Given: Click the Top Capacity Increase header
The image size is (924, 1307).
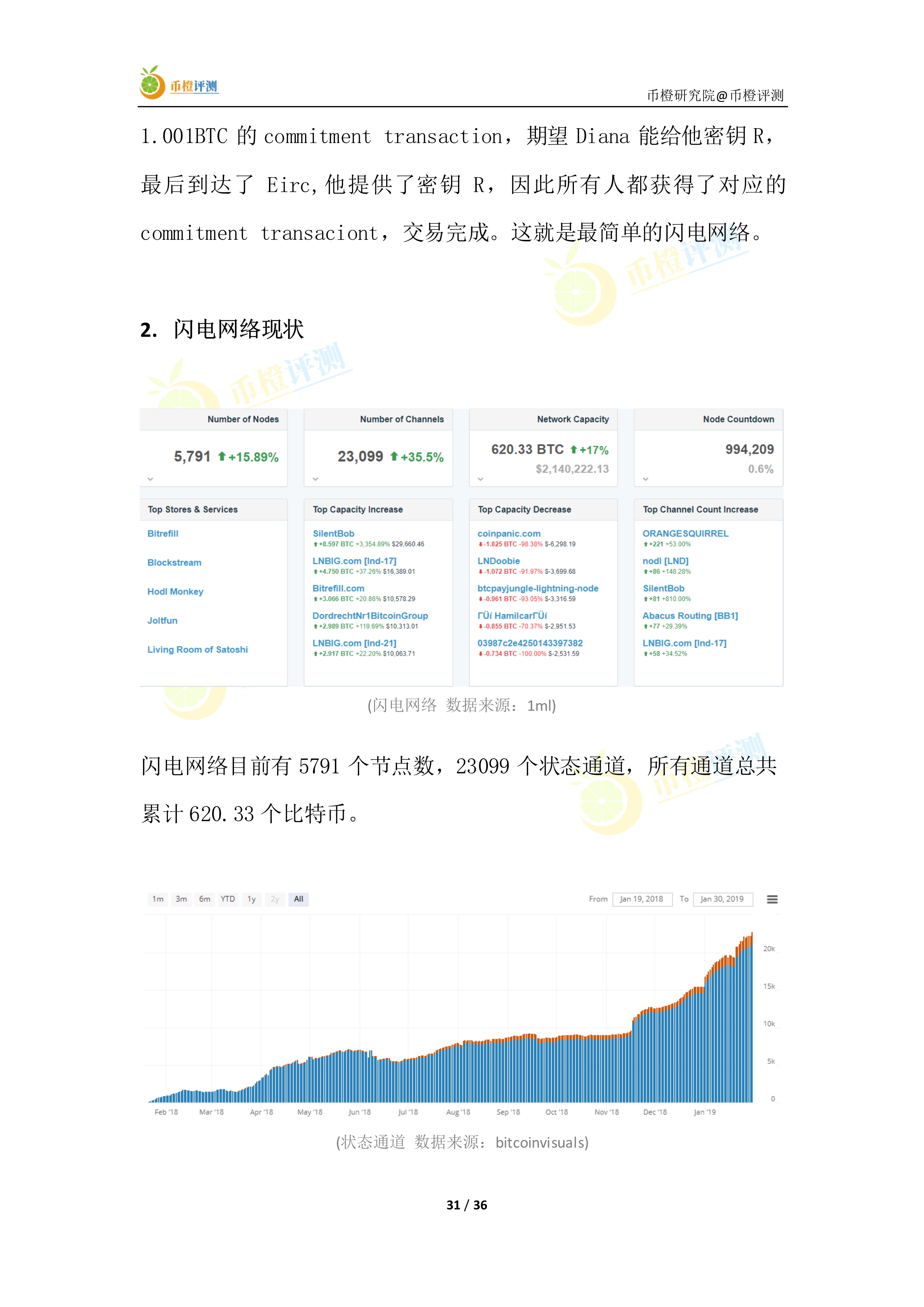Looking at the screenshot, I should tap(358, 510).
